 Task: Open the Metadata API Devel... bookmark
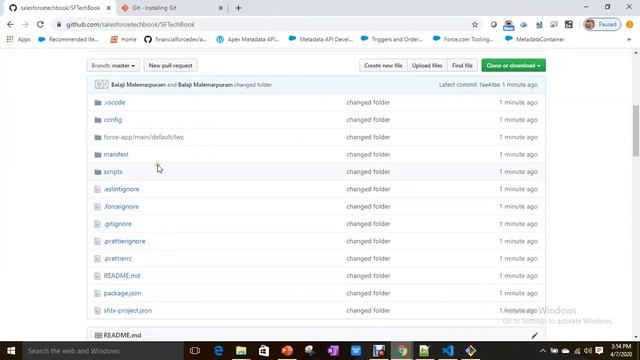(320, 39)
